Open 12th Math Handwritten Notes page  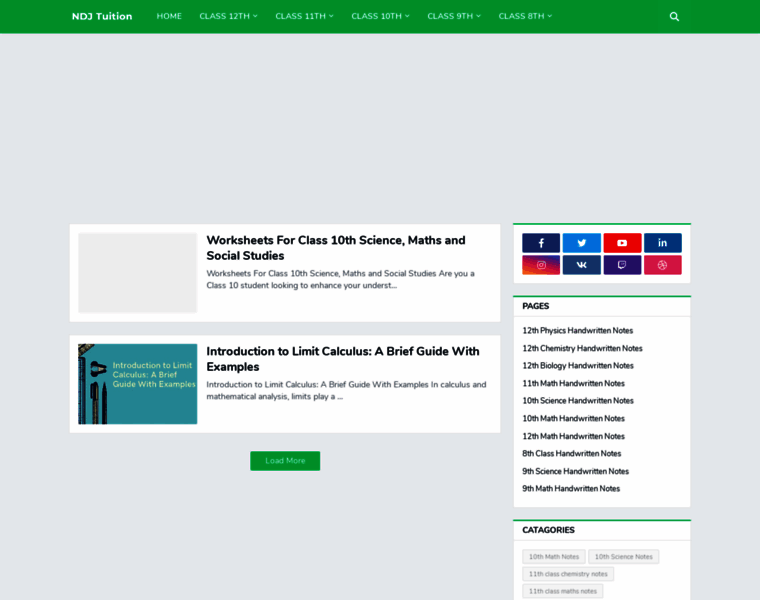(573, 436)
